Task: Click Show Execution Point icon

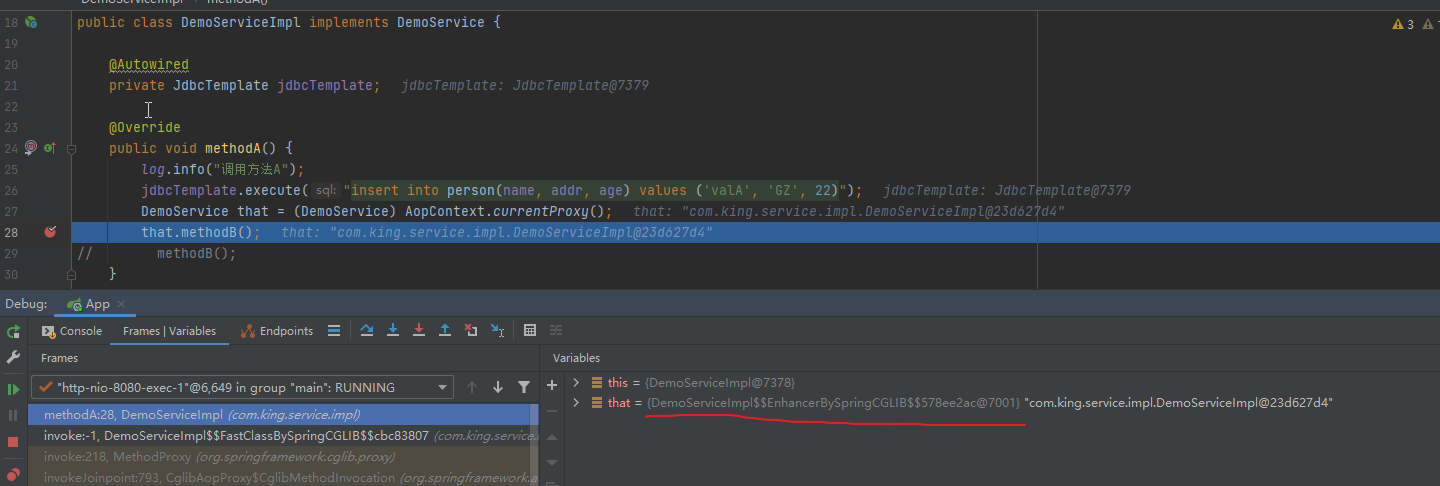Action: [334, 331]
